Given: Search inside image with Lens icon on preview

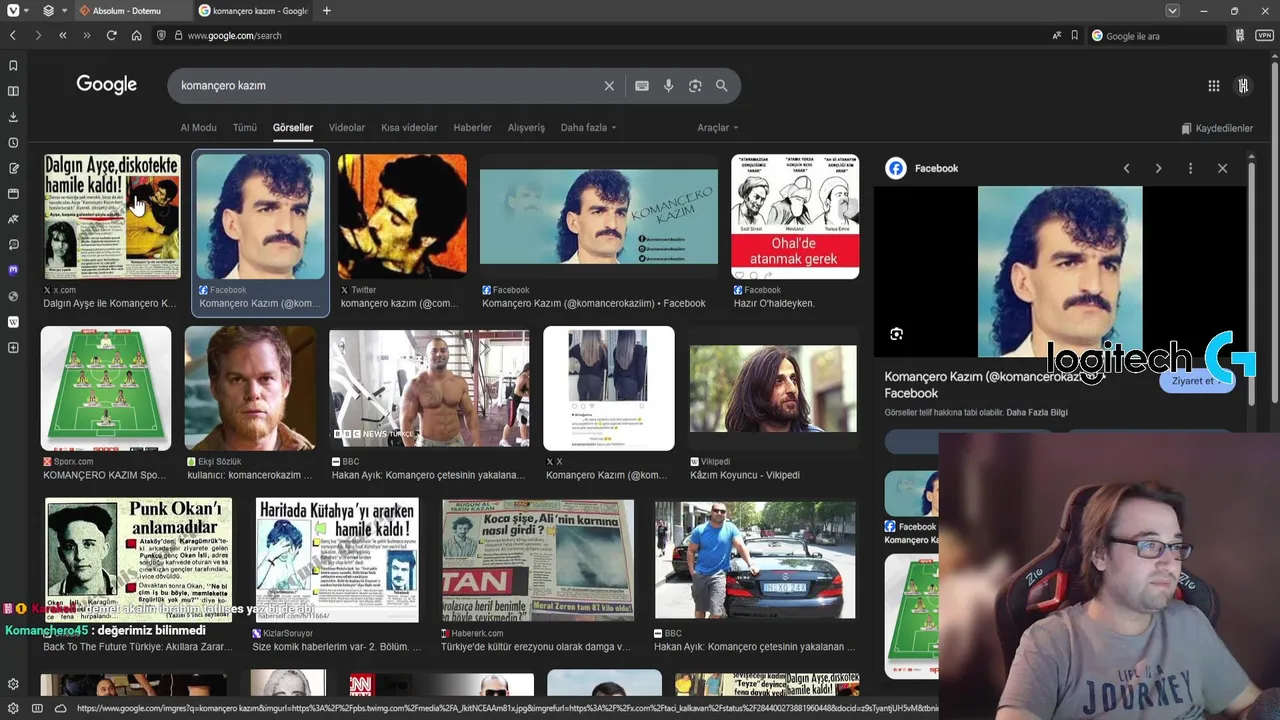Looking at the screenshot, I should tap(896, 334).
